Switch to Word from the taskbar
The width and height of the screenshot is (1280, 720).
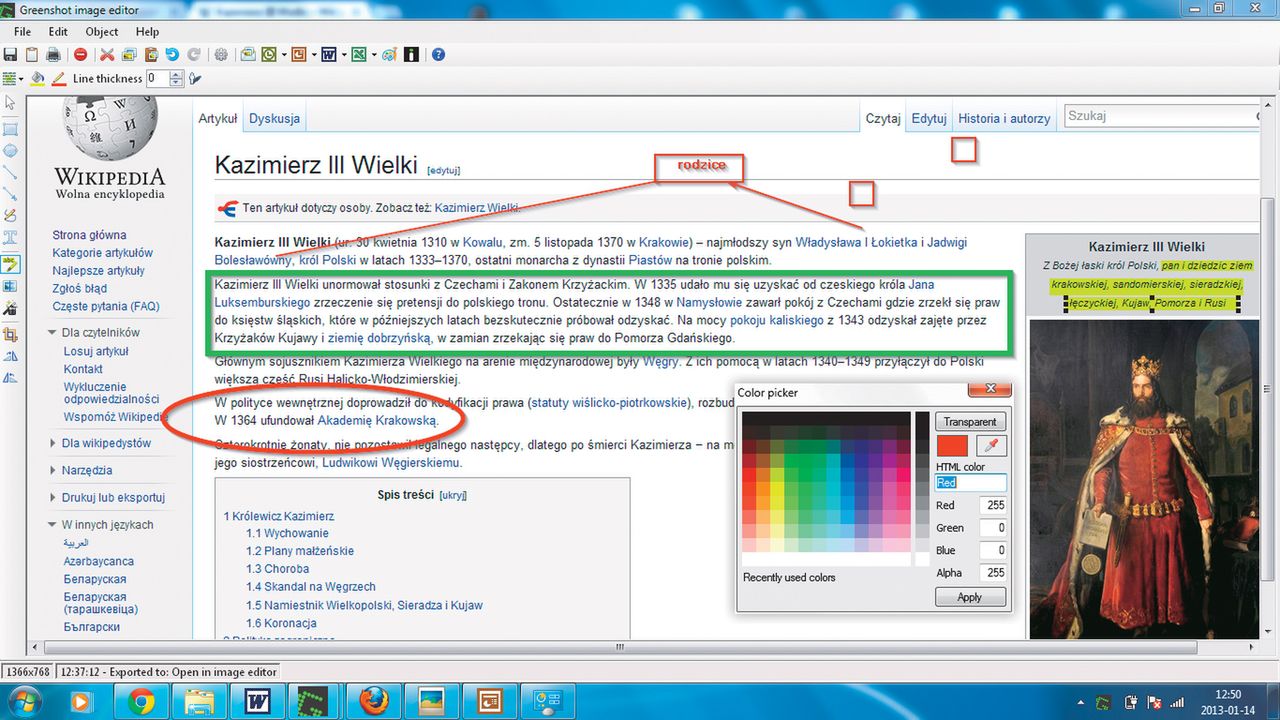[258, 700]
